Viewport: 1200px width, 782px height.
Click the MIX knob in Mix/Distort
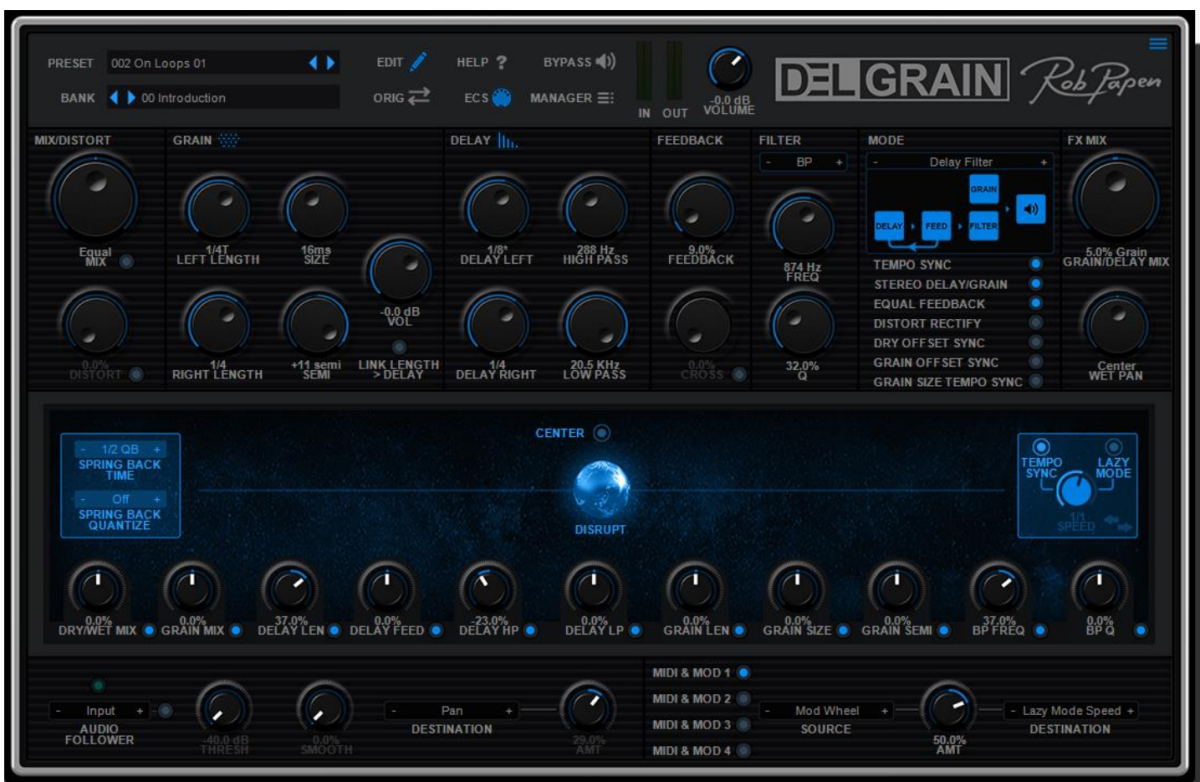click(95, 196)
